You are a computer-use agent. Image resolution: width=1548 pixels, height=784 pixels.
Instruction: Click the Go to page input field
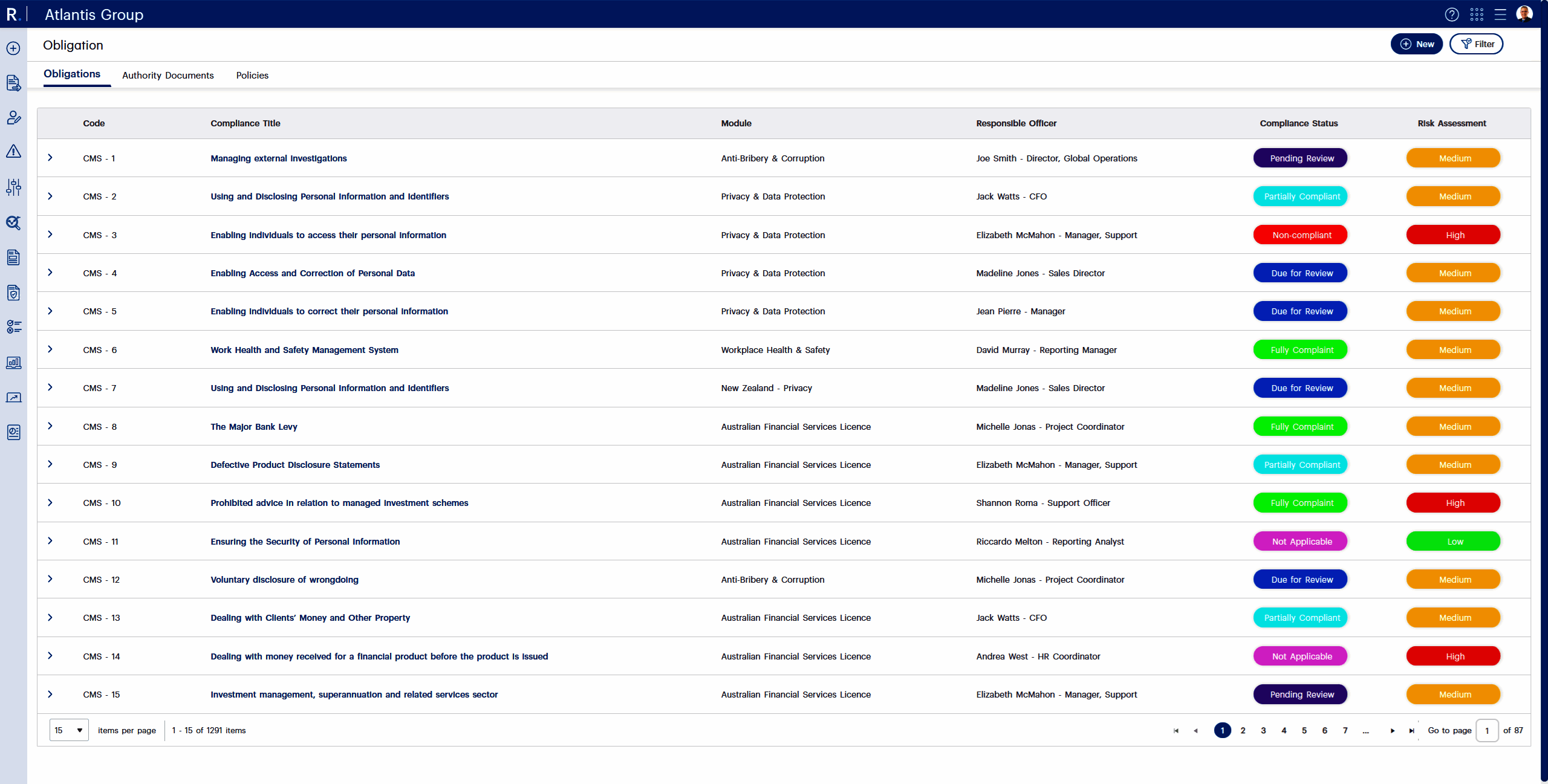point(1486,730)
